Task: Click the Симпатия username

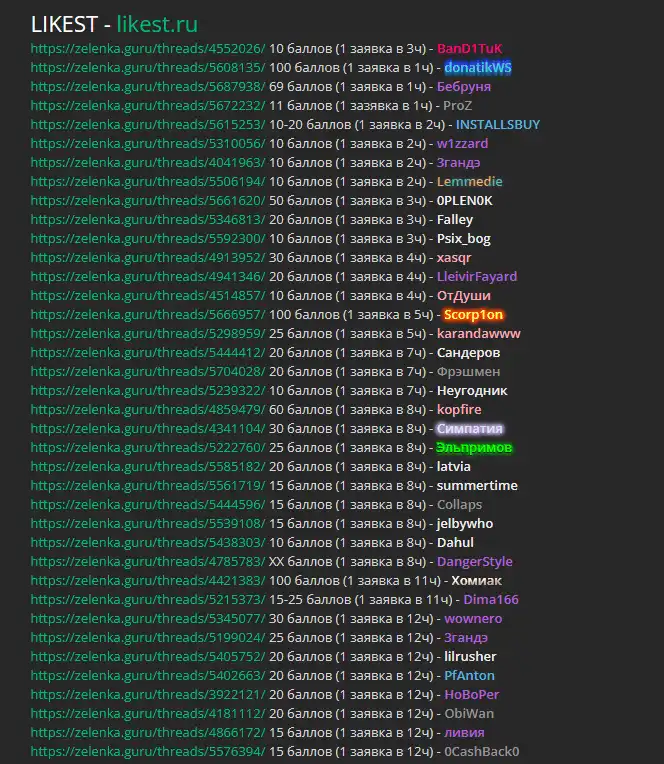Action: 469,429
